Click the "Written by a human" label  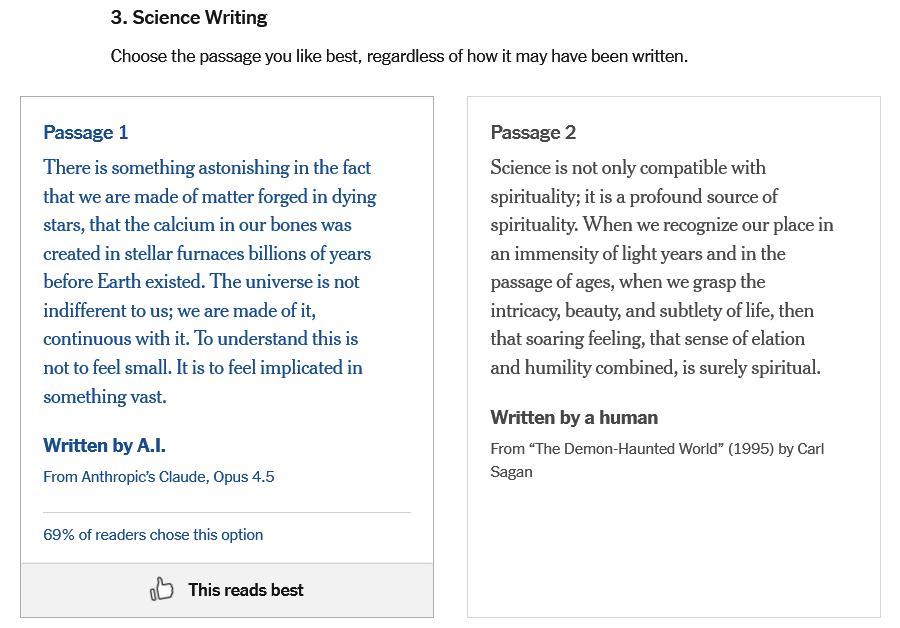click(x=574, y=417)
